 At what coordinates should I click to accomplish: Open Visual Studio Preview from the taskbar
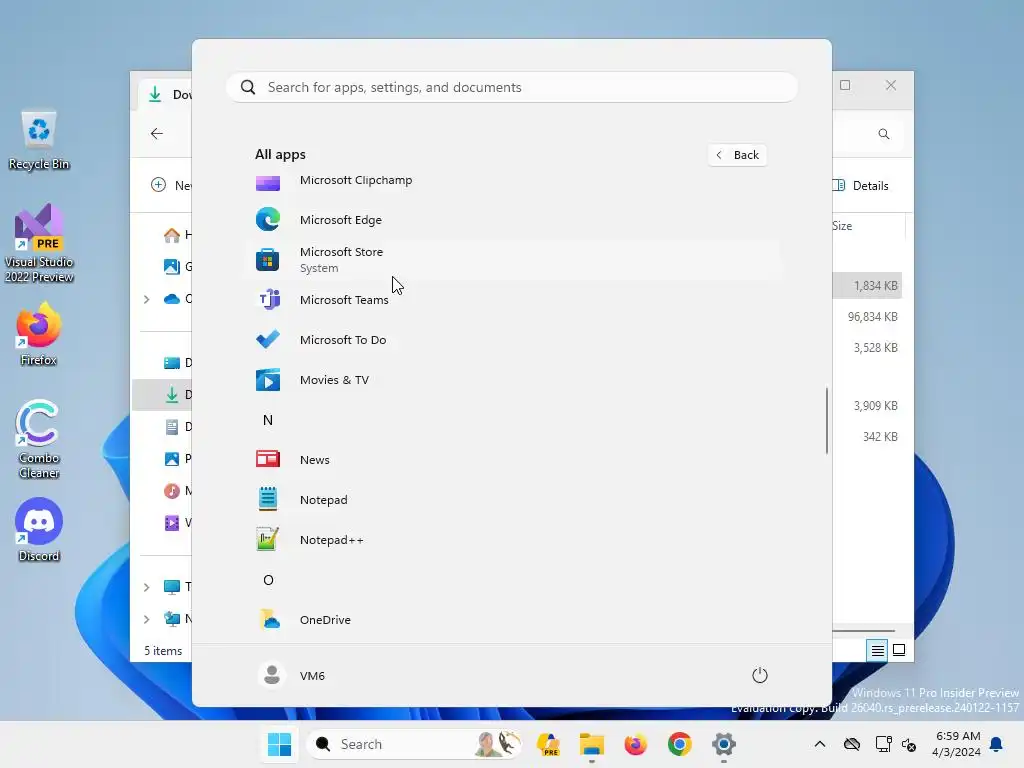pyautogui.click(x=548, y=744)
